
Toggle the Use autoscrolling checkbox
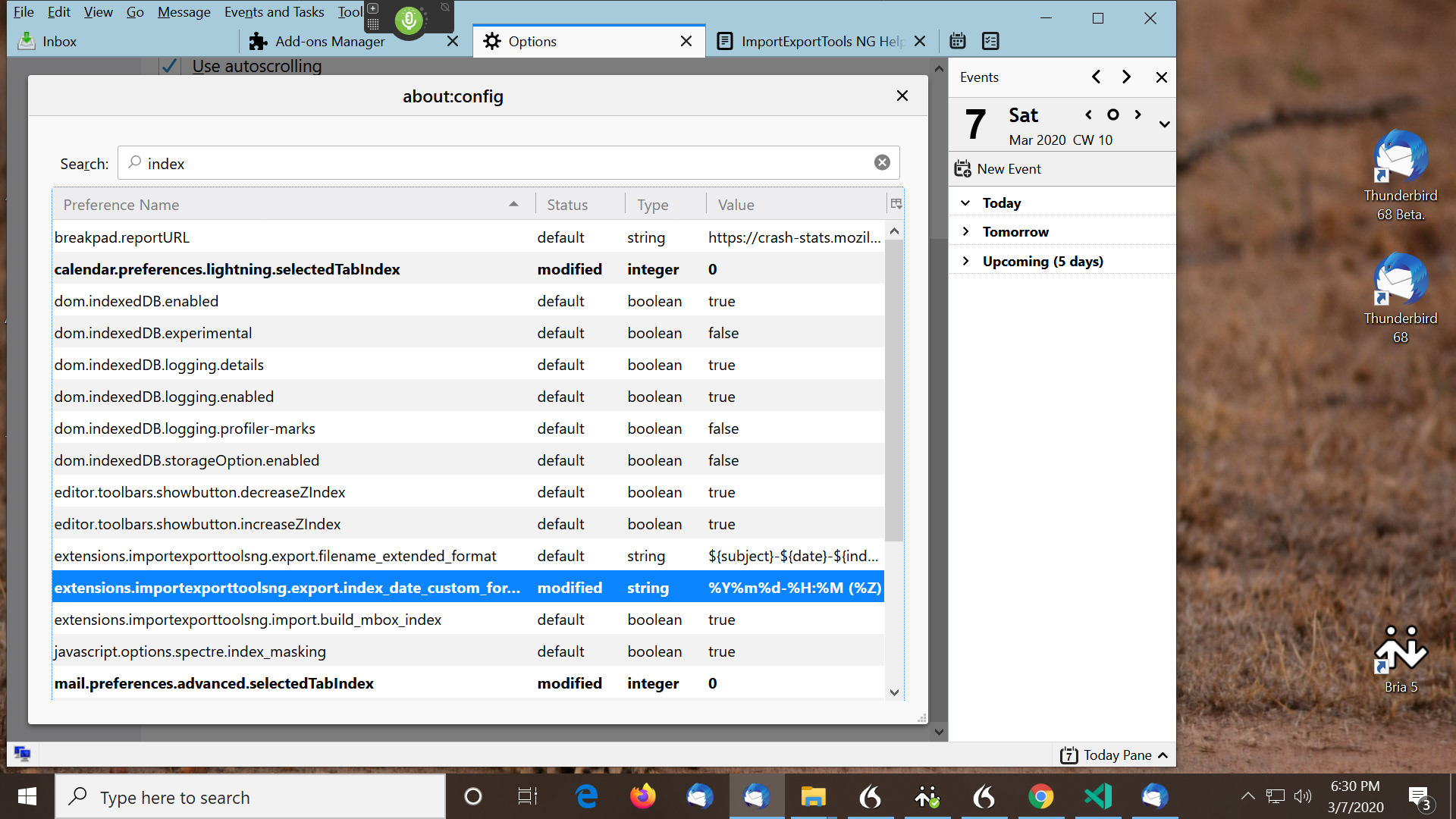tap(168, 66)
